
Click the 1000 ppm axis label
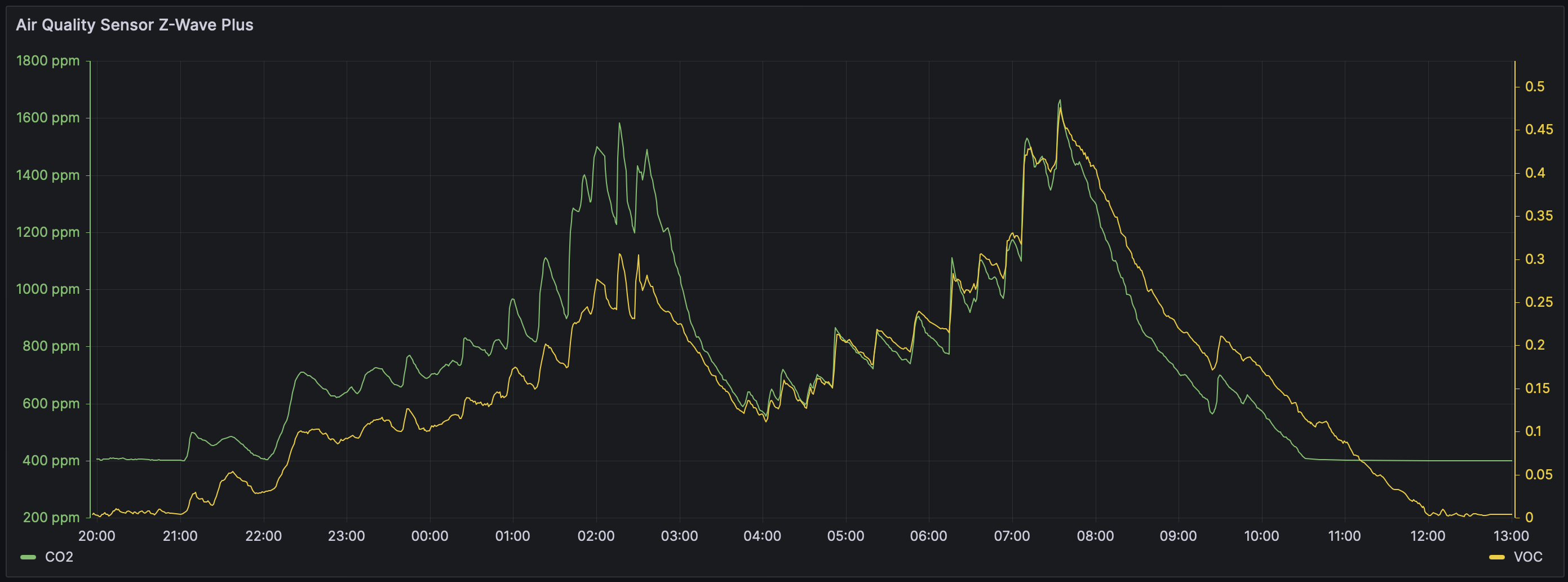click(x=48, y=289)
